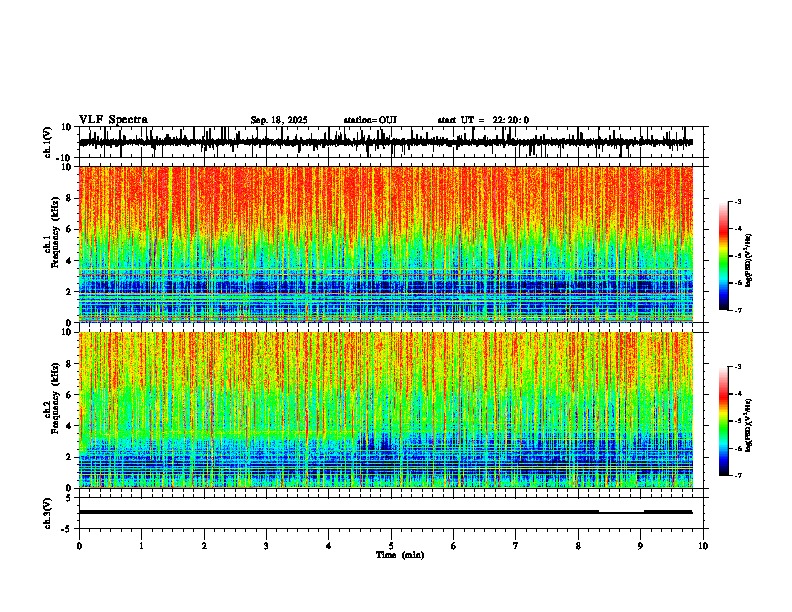Click the ch.3 voltage trace line
The image size is (792, 612).
point(385,512)
